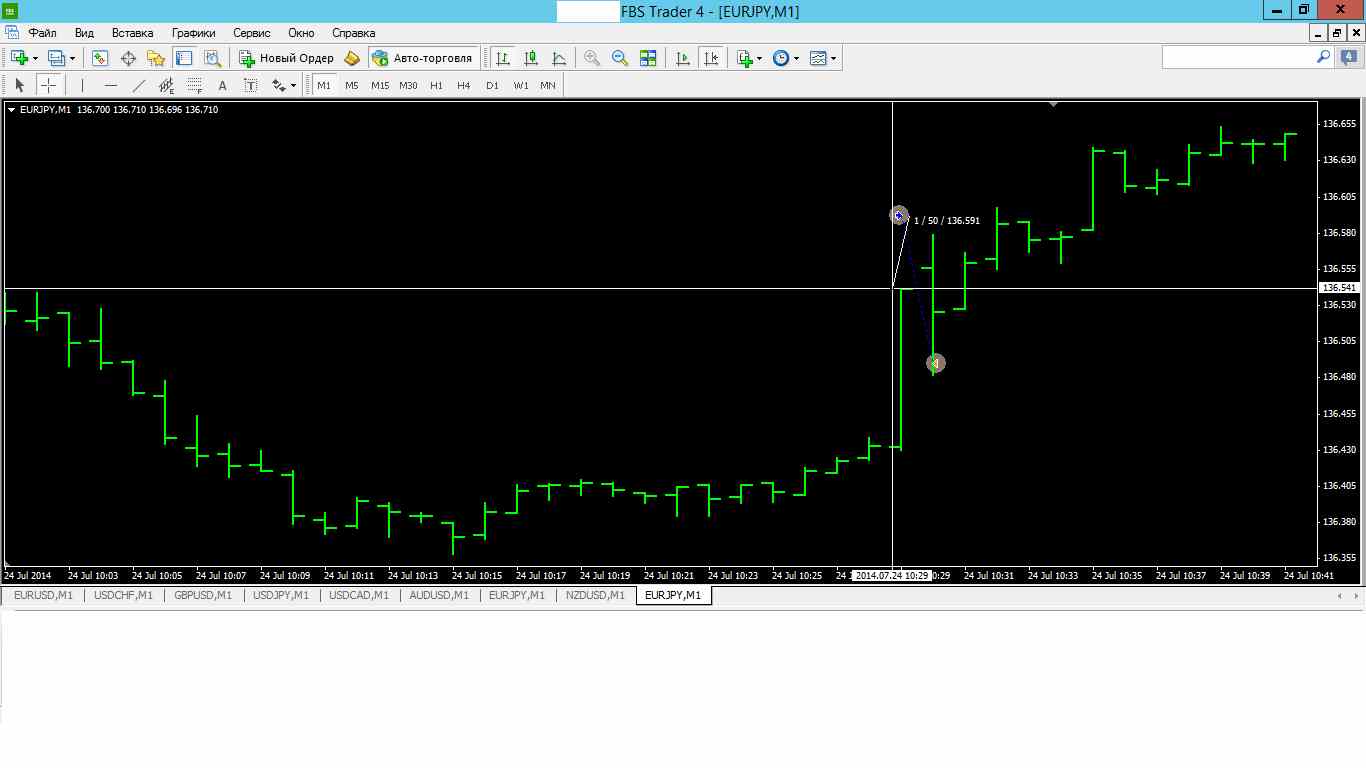1366x768 pixels.
Task: Switch chart to bar chart
Action: coord(503,58)
